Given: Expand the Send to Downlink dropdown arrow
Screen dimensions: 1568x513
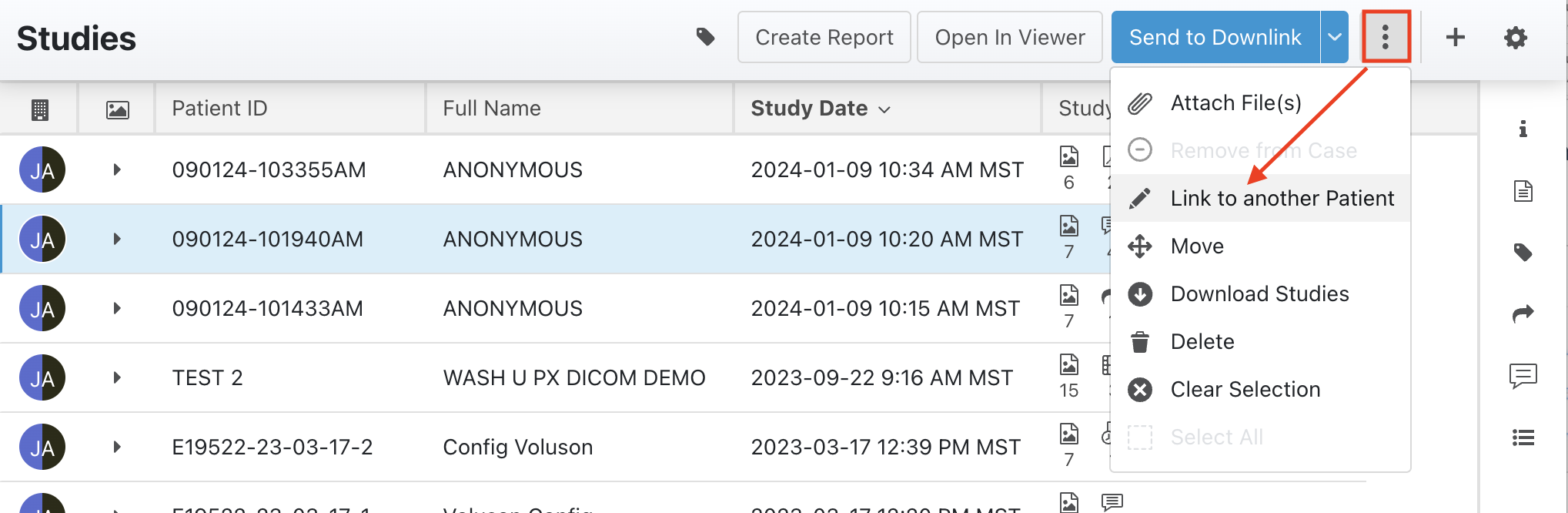Looking at the screenshot, I should pyautogui.click(x=1335, y=37).
